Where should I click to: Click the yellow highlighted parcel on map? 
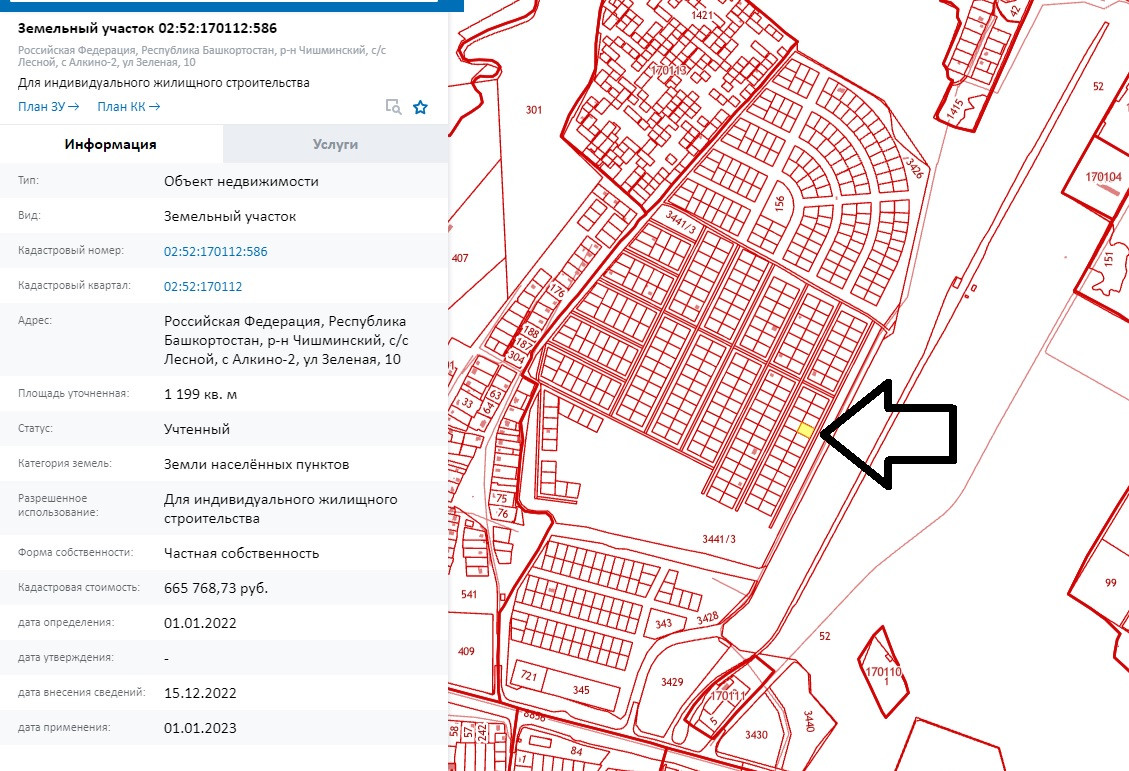[806, 430]
